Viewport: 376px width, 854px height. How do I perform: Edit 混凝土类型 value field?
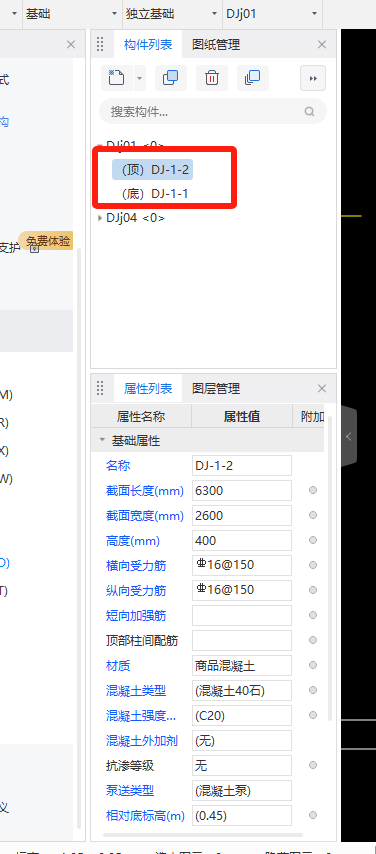coord(242,691)
